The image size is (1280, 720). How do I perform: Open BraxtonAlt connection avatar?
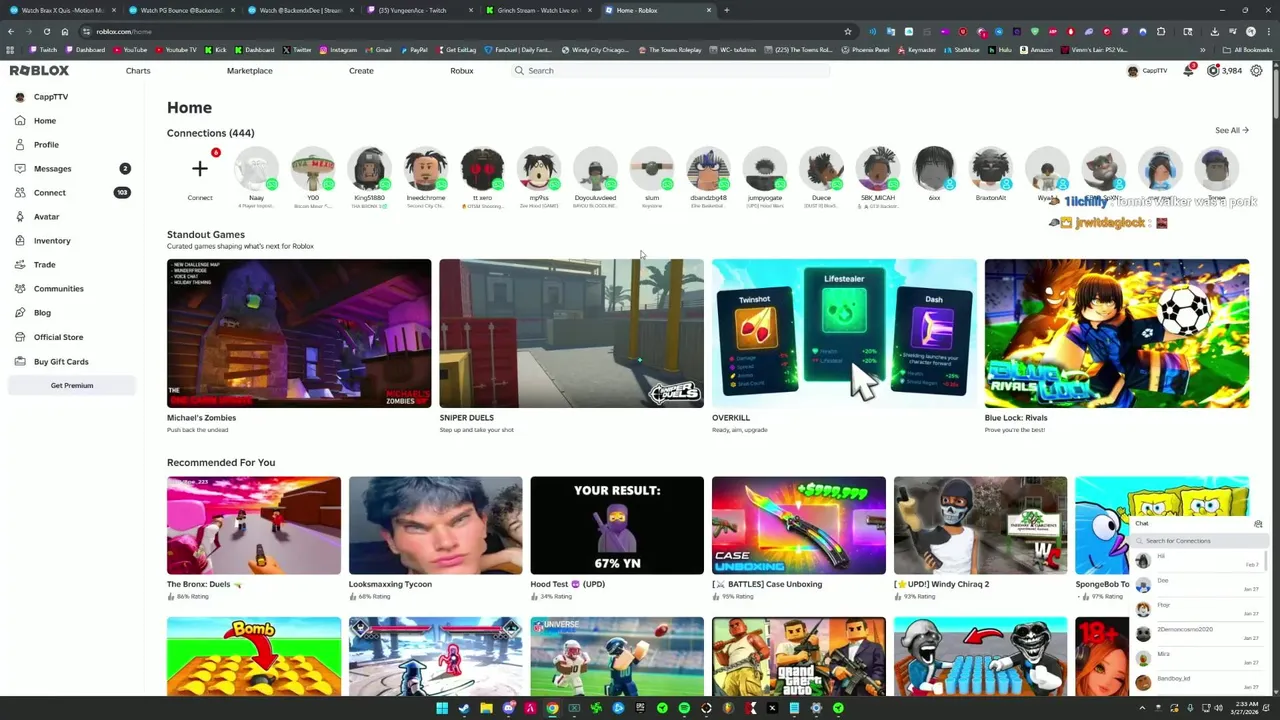click(991, 169)
